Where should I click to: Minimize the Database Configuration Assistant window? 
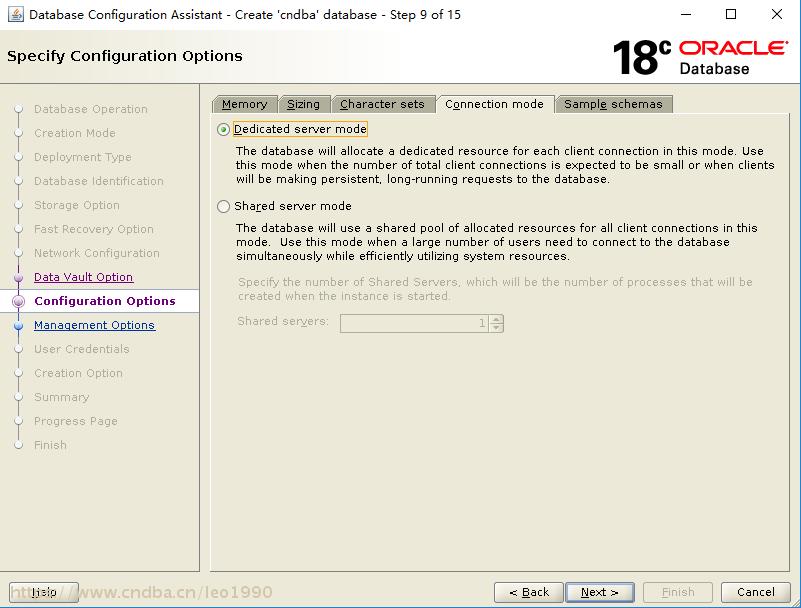686,14
